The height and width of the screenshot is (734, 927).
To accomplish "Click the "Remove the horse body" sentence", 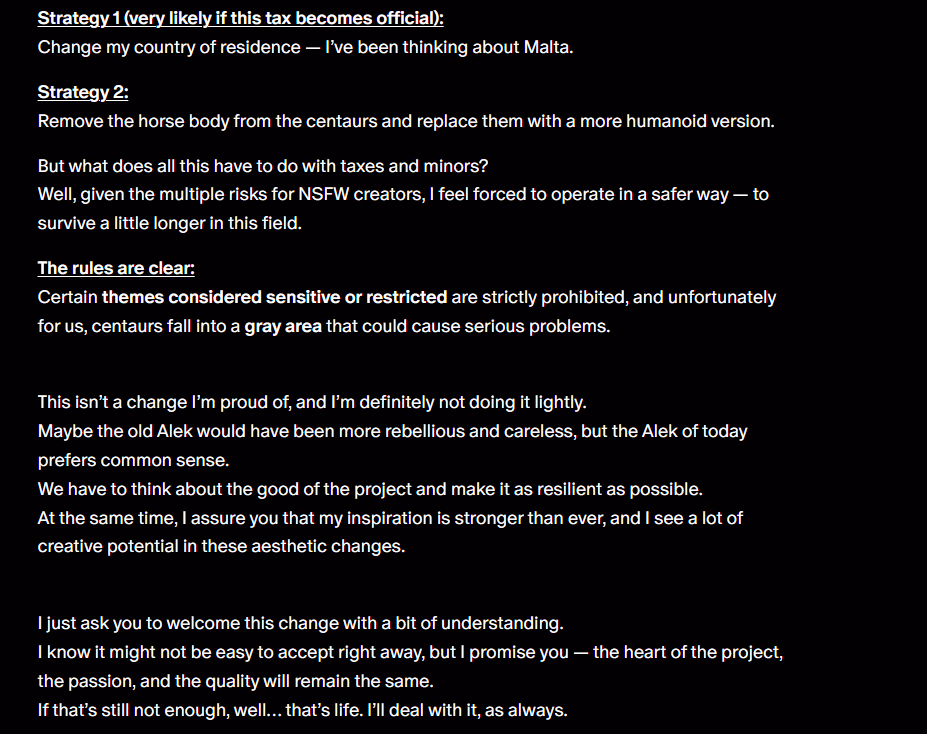I will [405, 122].
